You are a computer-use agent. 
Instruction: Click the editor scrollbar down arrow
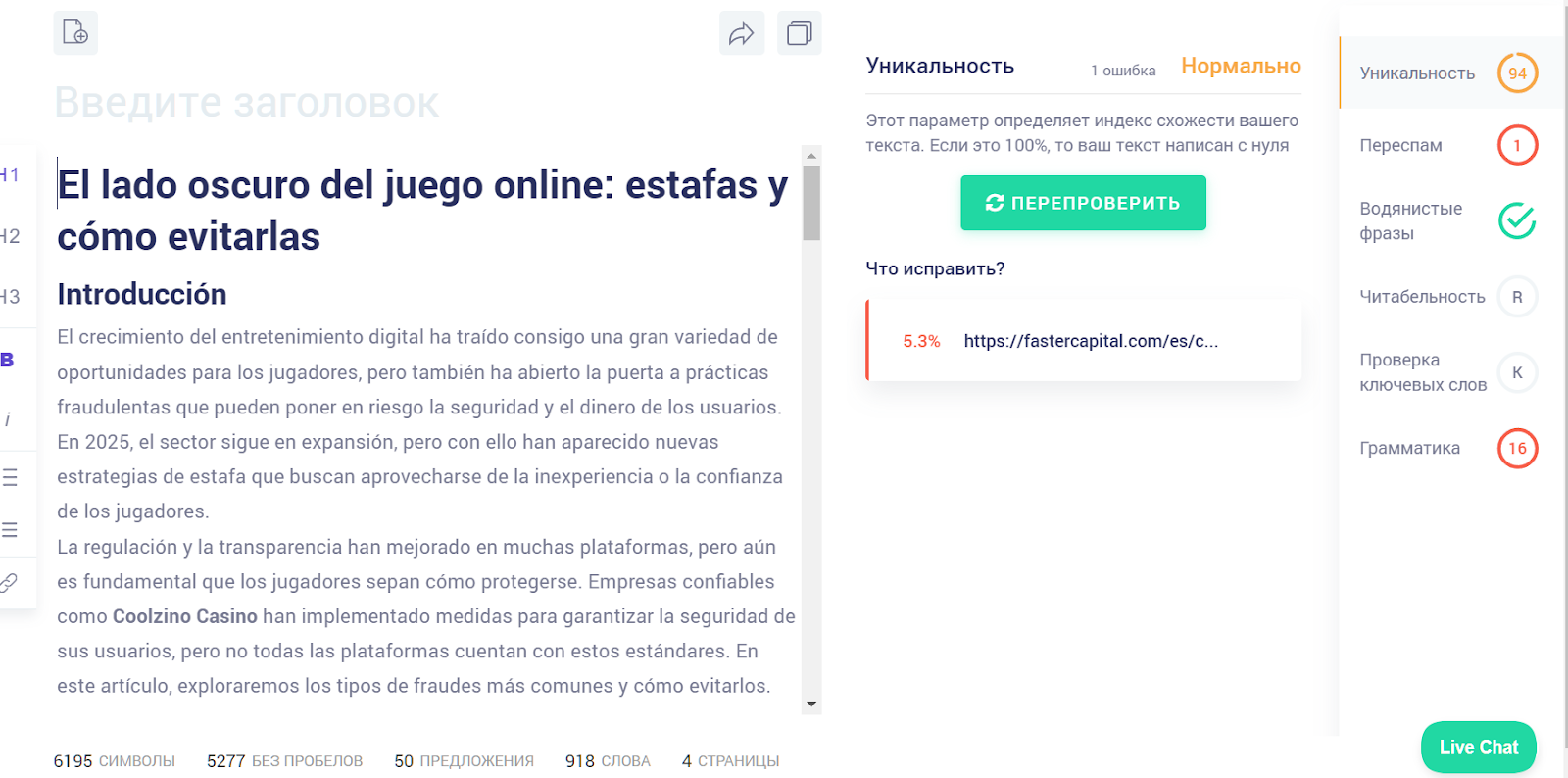pos(811,704)
